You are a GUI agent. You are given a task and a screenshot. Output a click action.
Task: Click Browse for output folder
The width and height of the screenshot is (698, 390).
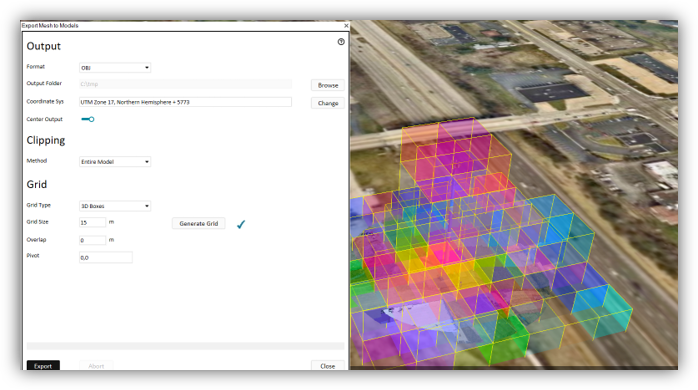point(328,85)
